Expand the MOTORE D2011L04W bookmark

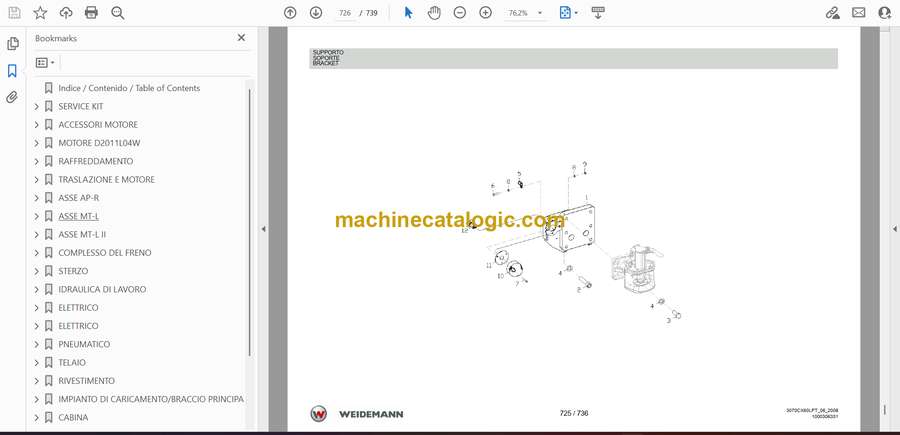coord(37,143)
